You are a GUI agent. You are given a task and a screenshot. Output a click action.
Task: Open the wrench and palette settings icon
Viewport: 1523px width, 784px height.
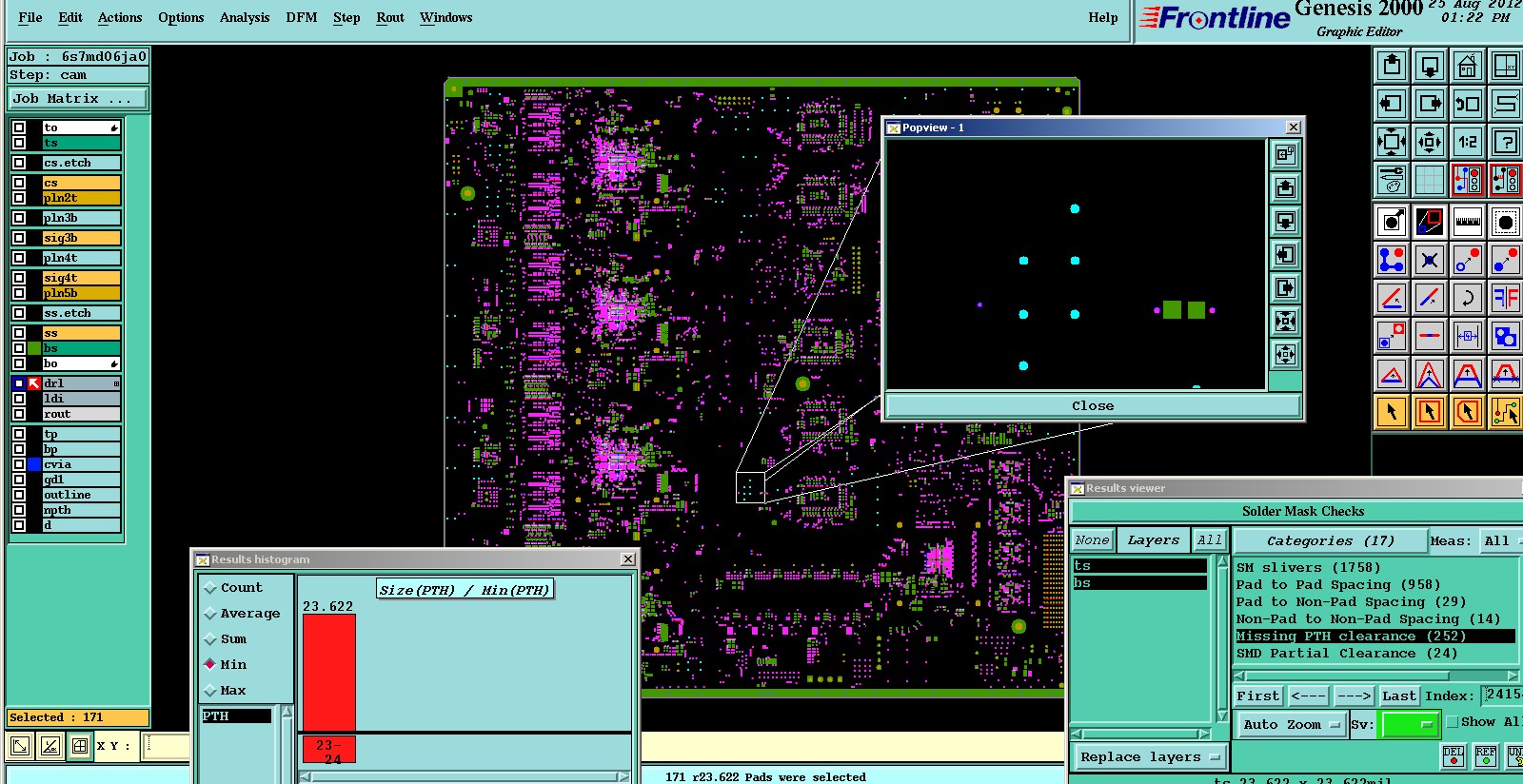click(1392, 179)
